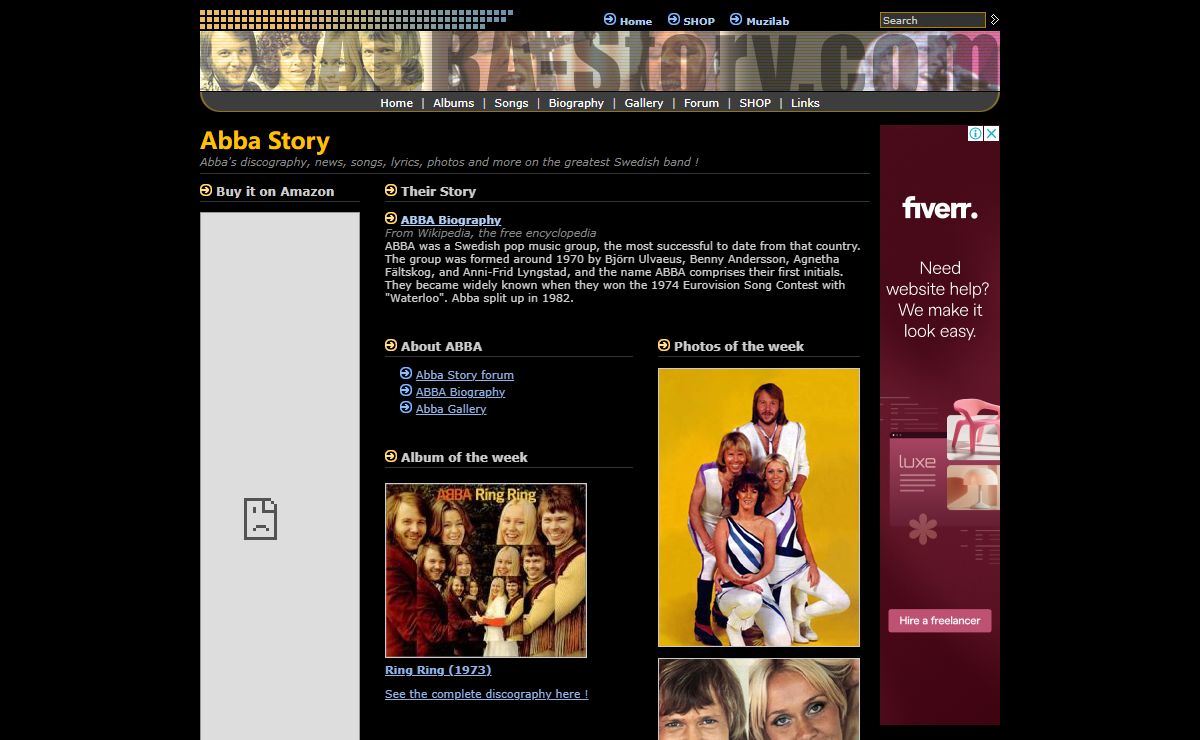Click the bullet icon beside ABBA Biography list link
Screen dimensions: 1200x740
coord(406,390)
